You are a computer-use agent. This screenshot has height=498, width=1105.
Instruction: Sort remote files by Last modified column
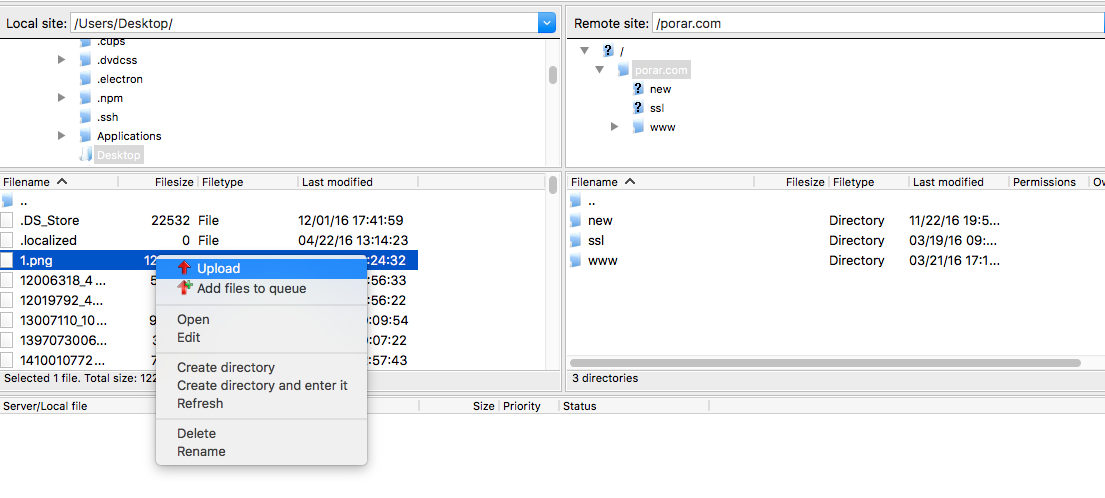pos(947,182)
